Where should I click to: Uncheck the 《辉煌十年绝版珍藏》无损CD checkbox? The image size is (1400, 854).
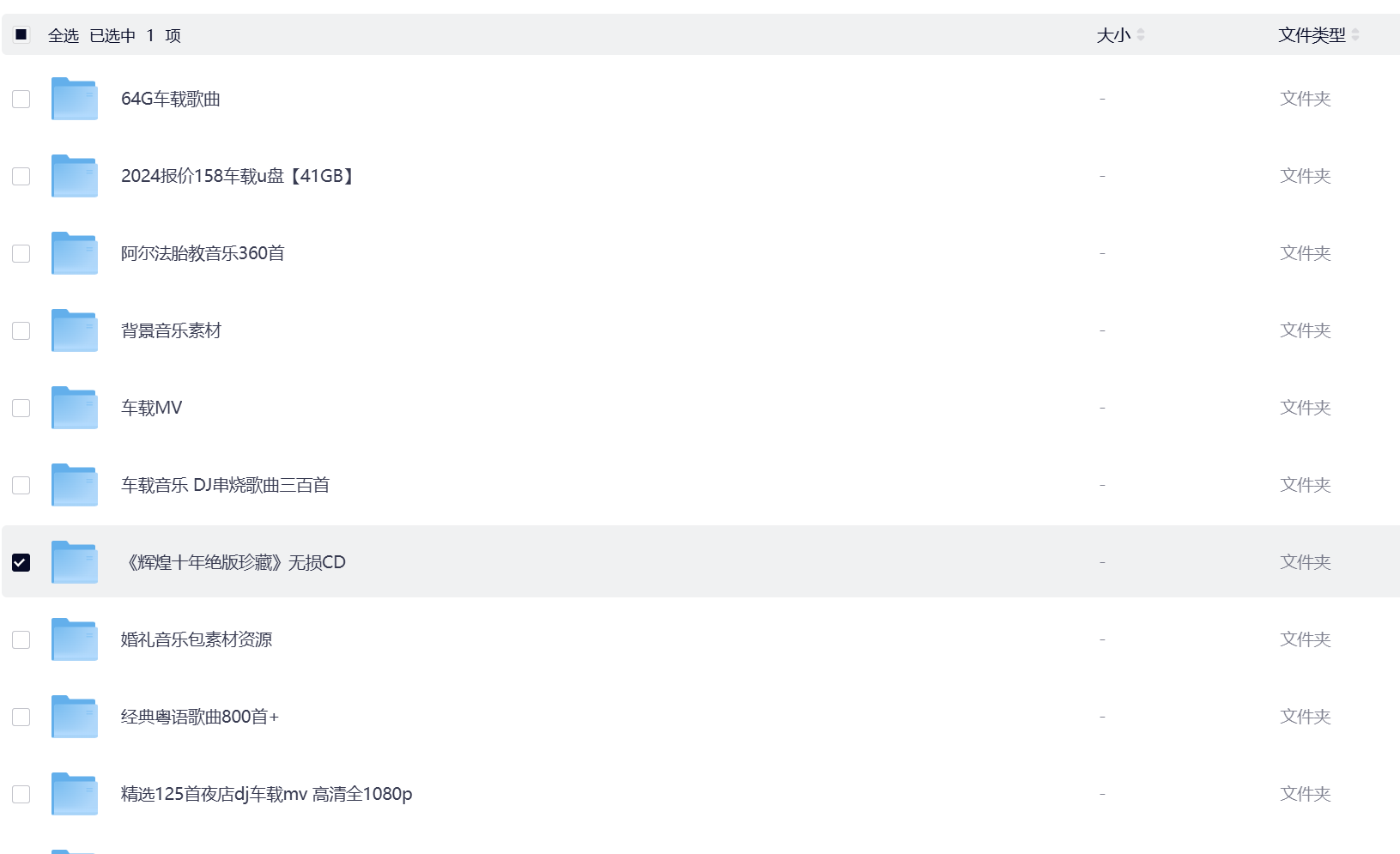(21, 562)
